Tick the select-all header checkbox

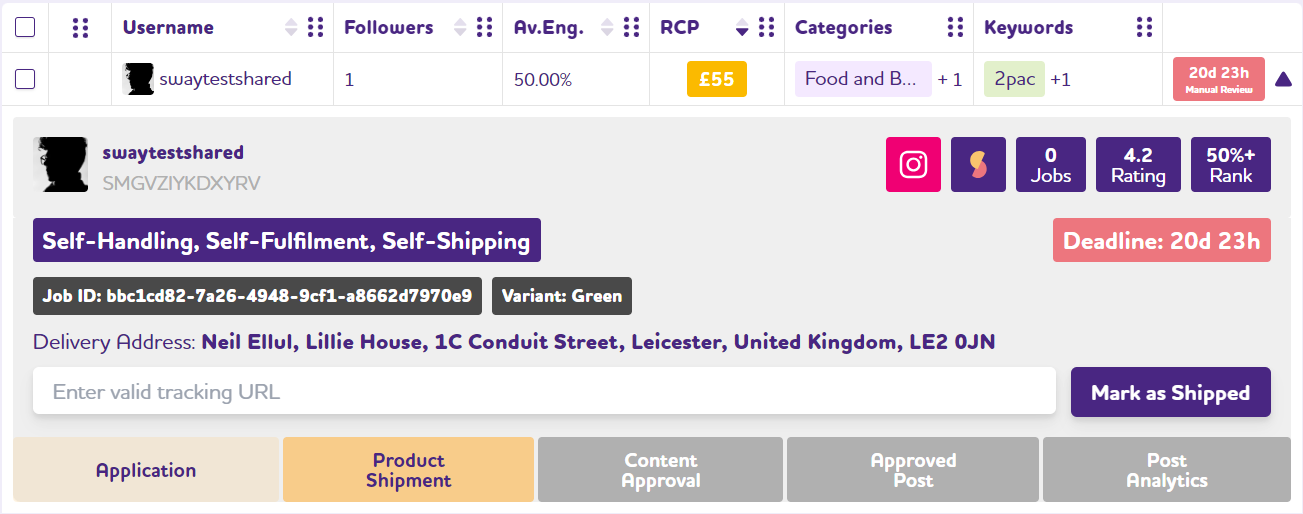[25, 27]
